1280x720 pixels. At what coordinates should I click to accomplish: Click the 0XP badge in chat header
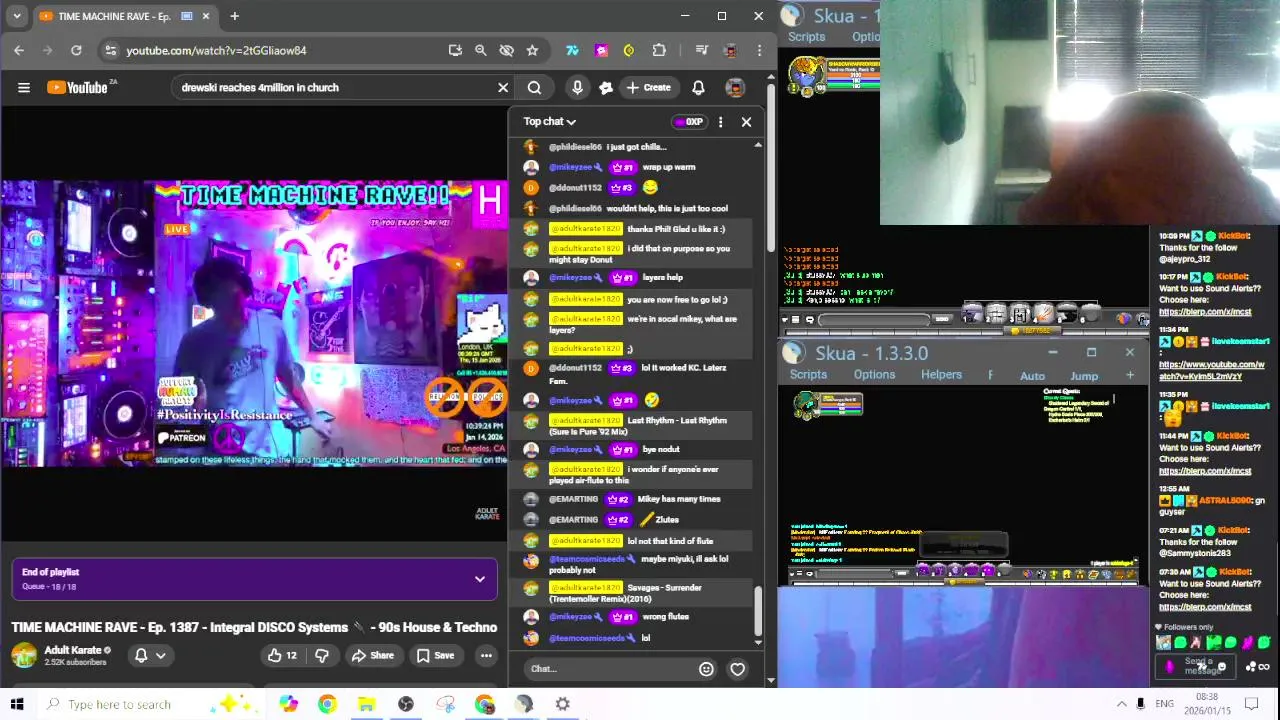[x=689, y=122]
